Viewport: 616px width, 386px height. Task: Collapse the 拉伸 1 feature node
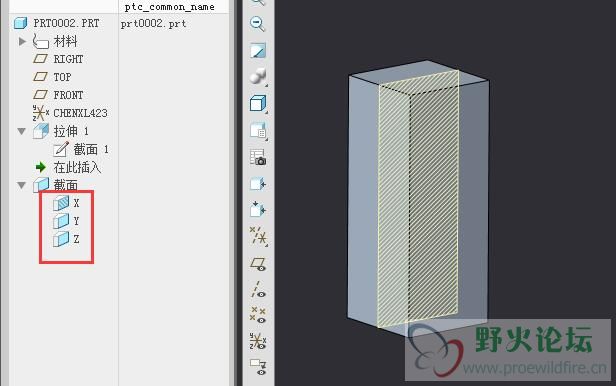click(x=22, y=131)
